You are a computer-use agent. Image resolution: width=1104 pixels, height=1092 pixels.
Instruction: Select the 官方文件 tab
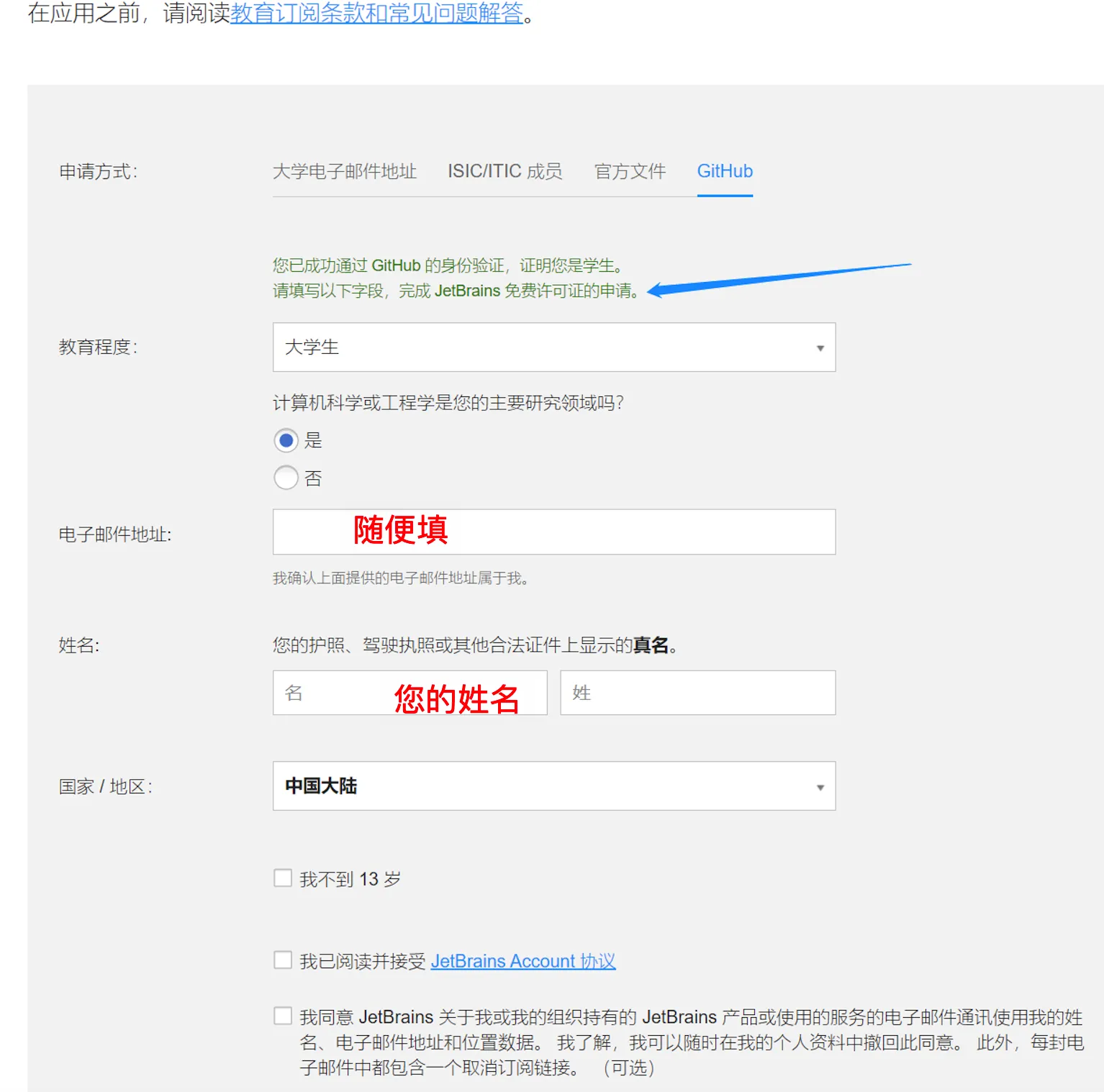click(x=630, y=171)
